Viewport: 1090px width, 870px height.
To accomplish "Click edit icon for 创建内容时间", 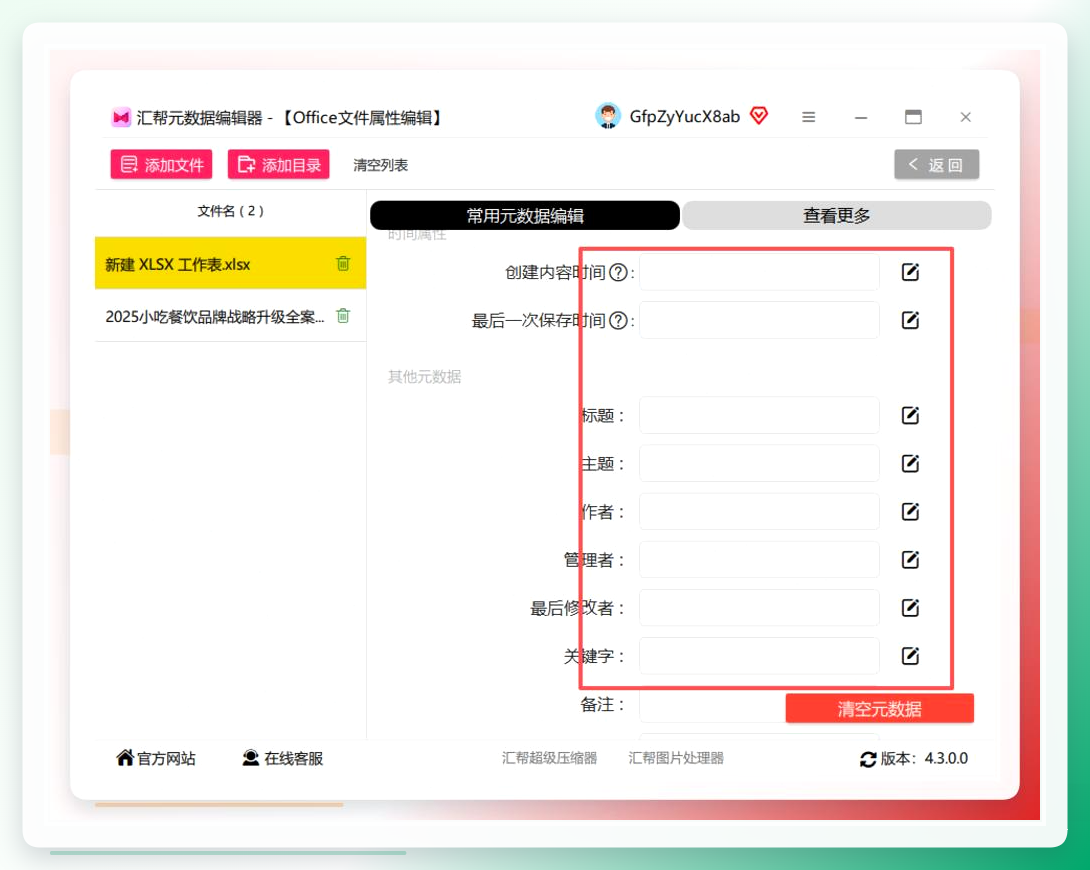I will (910, 272).
